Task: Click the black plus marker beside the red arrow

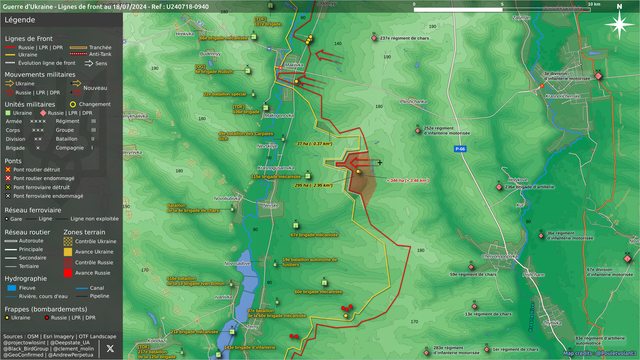Action: click(x=380, y=162)
